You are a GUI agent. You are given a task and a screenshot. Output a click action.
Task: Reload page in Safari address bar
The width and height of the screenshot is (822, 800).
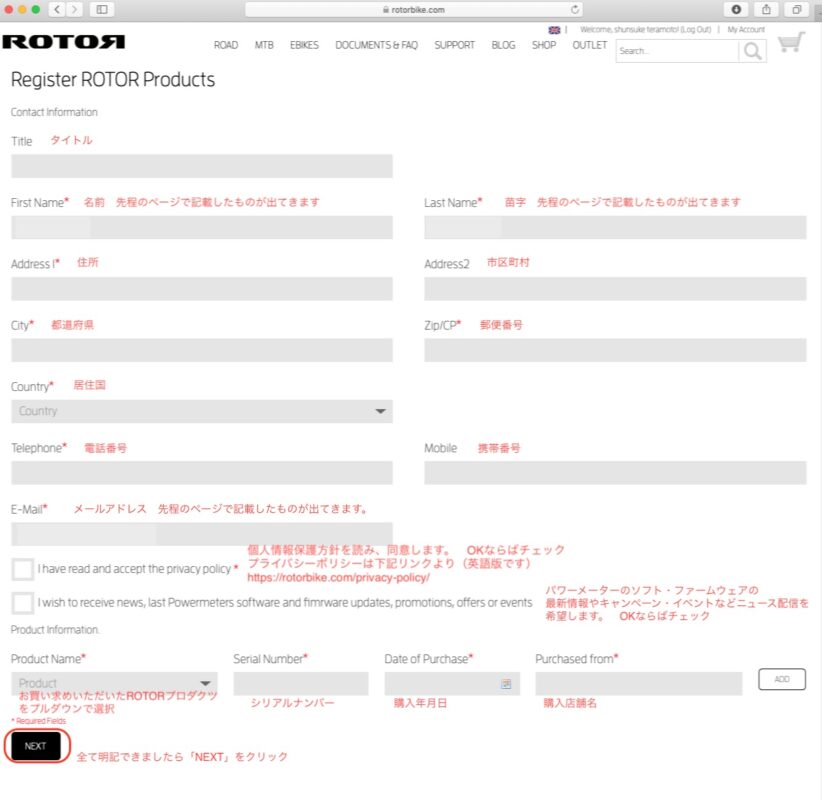tap(575, 9)
